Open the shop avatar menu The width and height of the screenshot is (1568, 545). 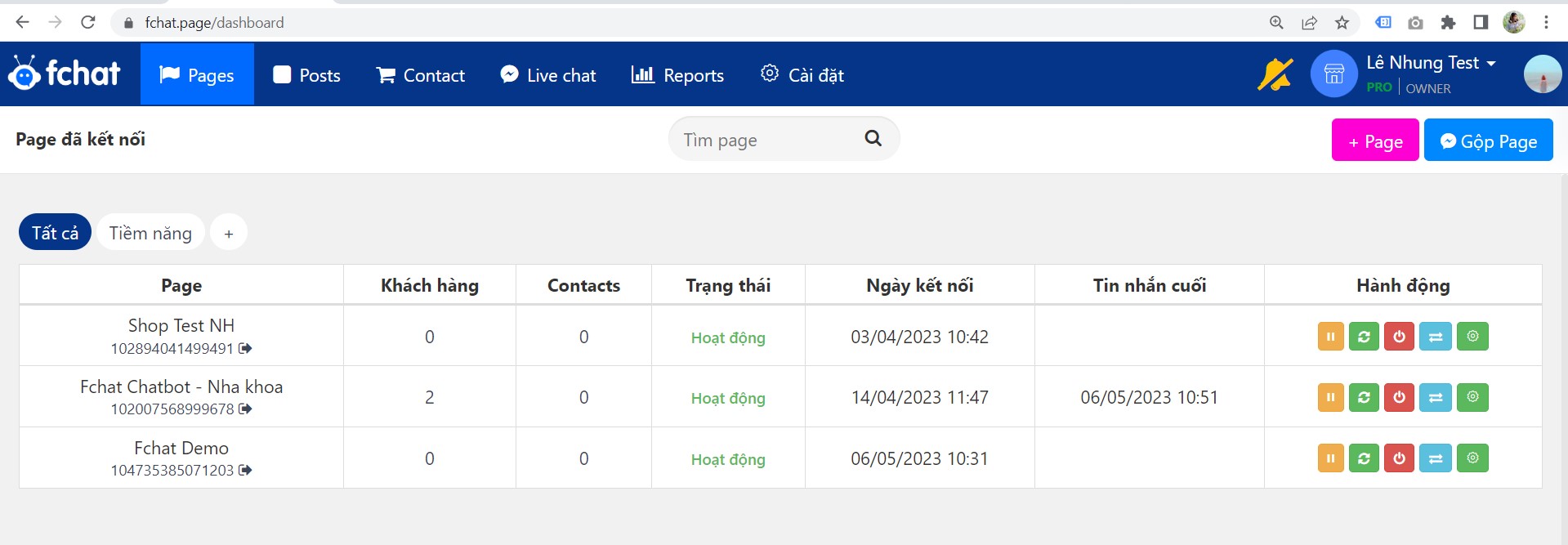1333,74
